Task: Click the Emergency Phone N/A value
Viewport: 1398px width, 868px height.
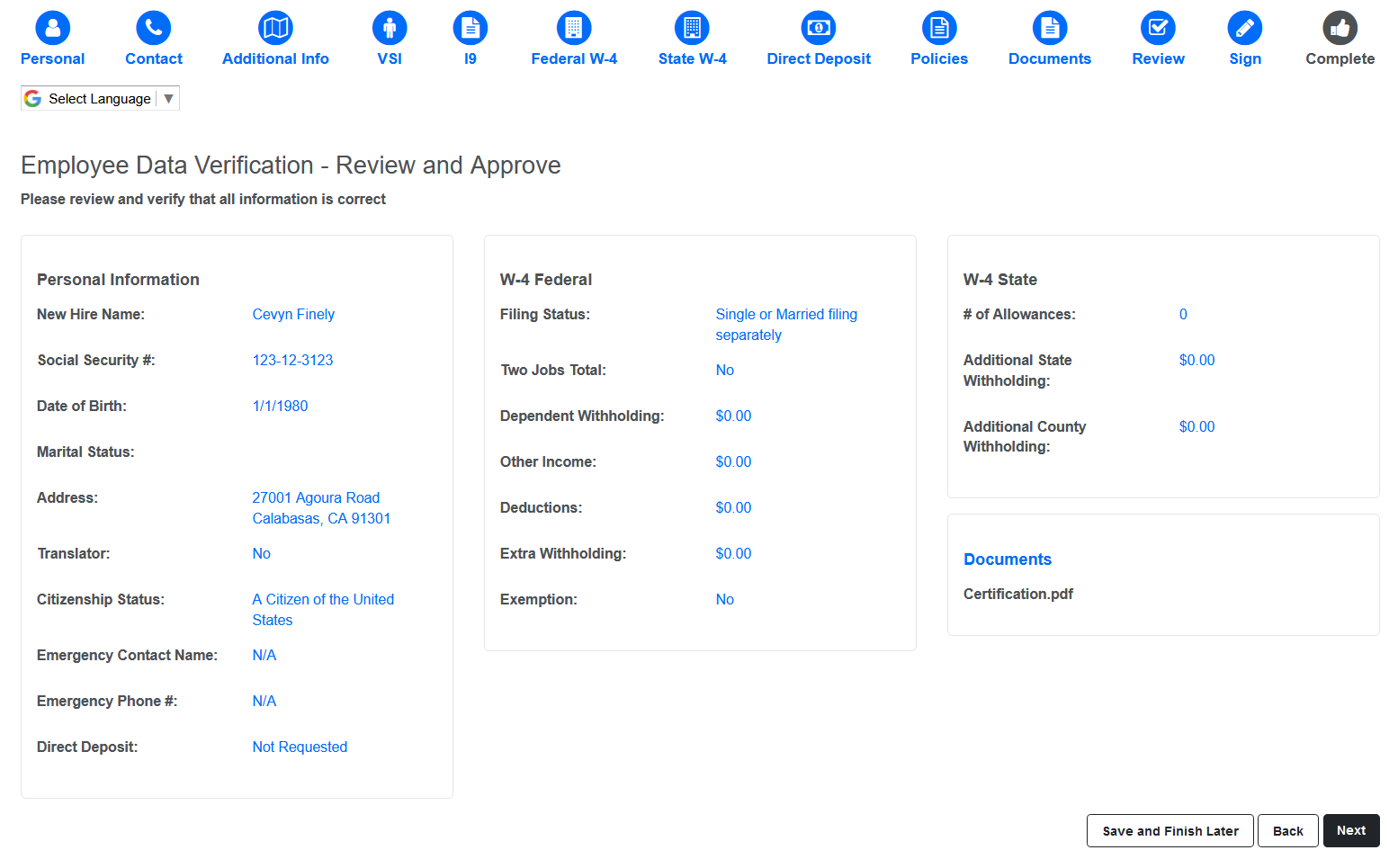Action: click(x=264, y=701)
